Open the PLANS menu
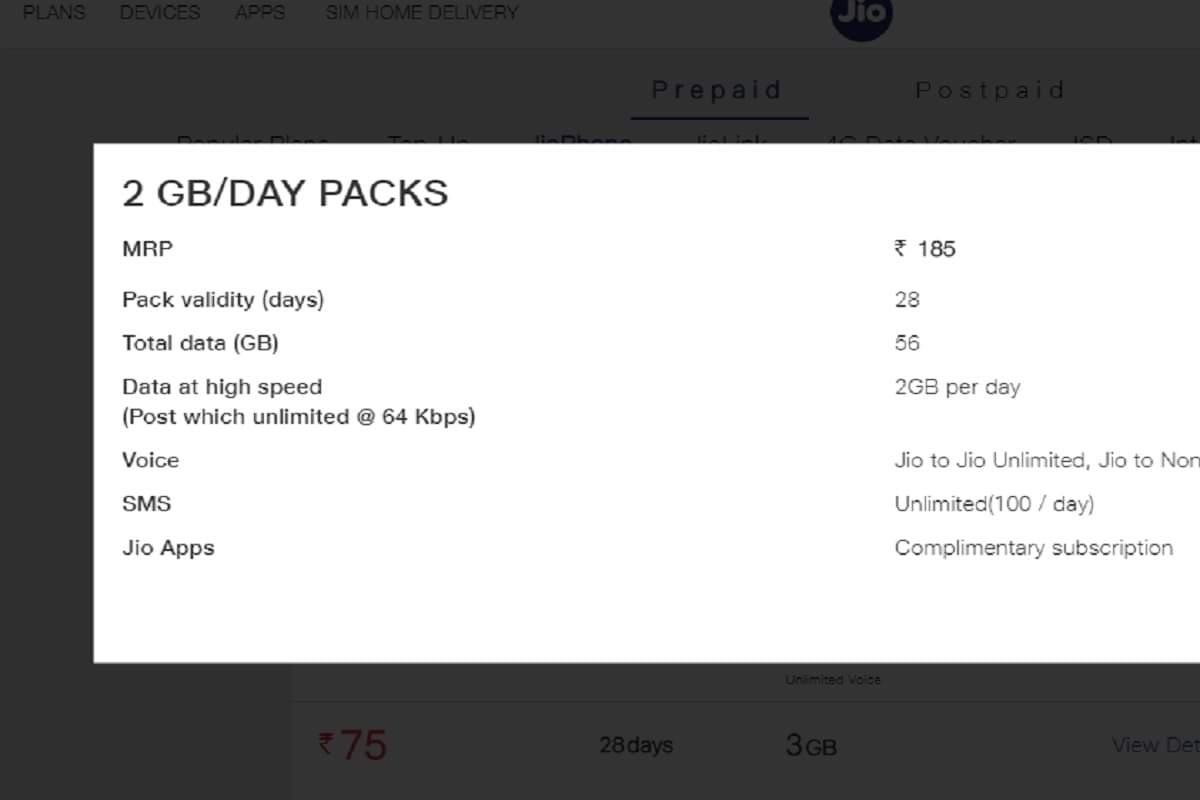1200x800 pixels. (x=53, y=13)
